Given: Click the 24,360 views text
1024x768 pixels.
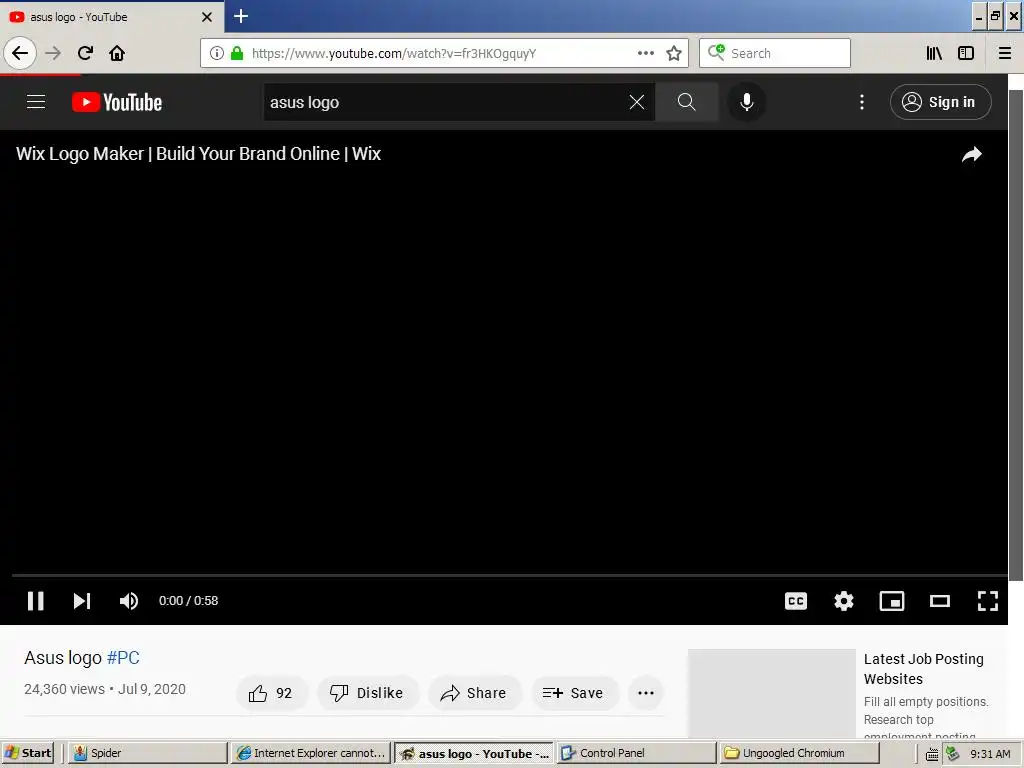Looking at the screenshot, I should (64, 689).
